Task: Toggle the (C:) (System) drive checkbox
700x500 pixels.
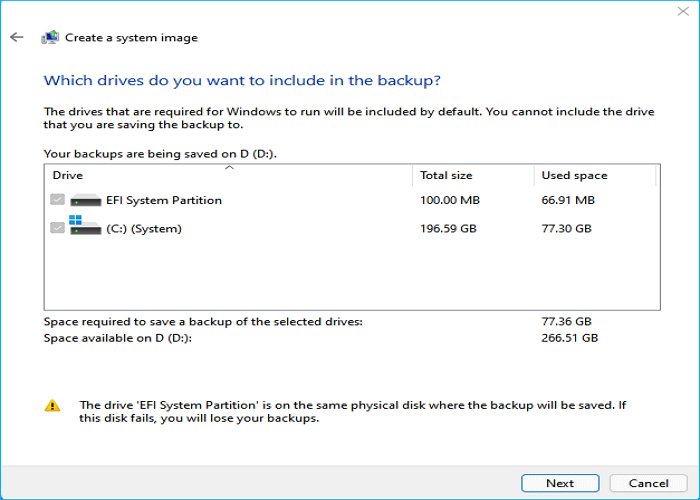Action: (x=57, y=228)
